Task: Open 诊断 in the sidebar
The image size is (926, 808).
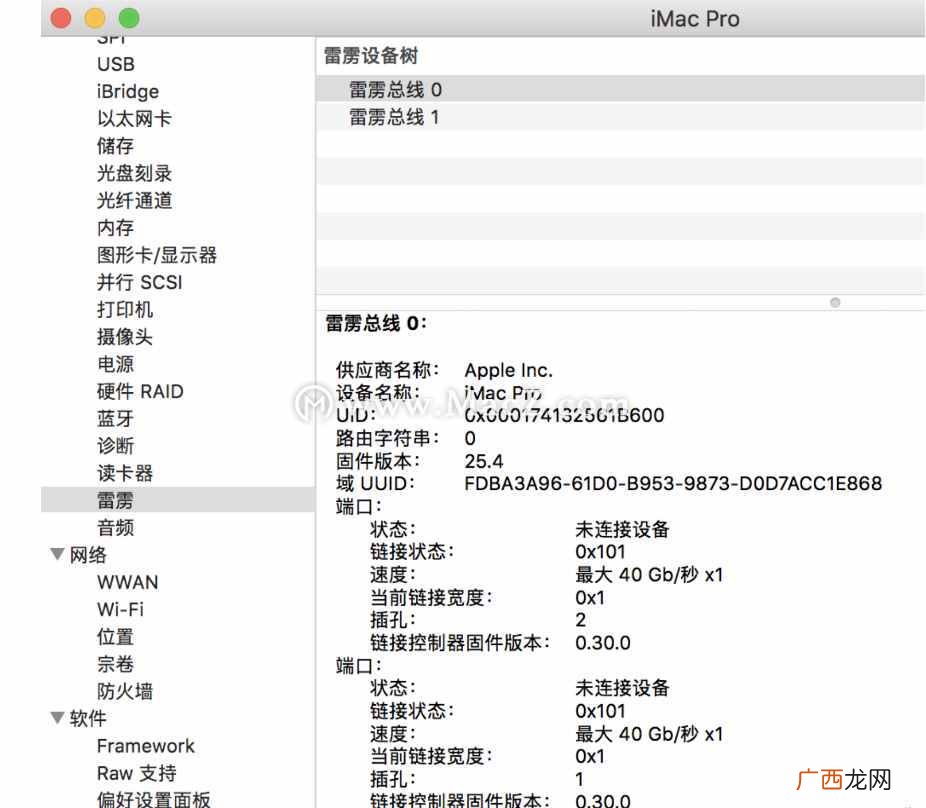Action: [x=115, y=445]
